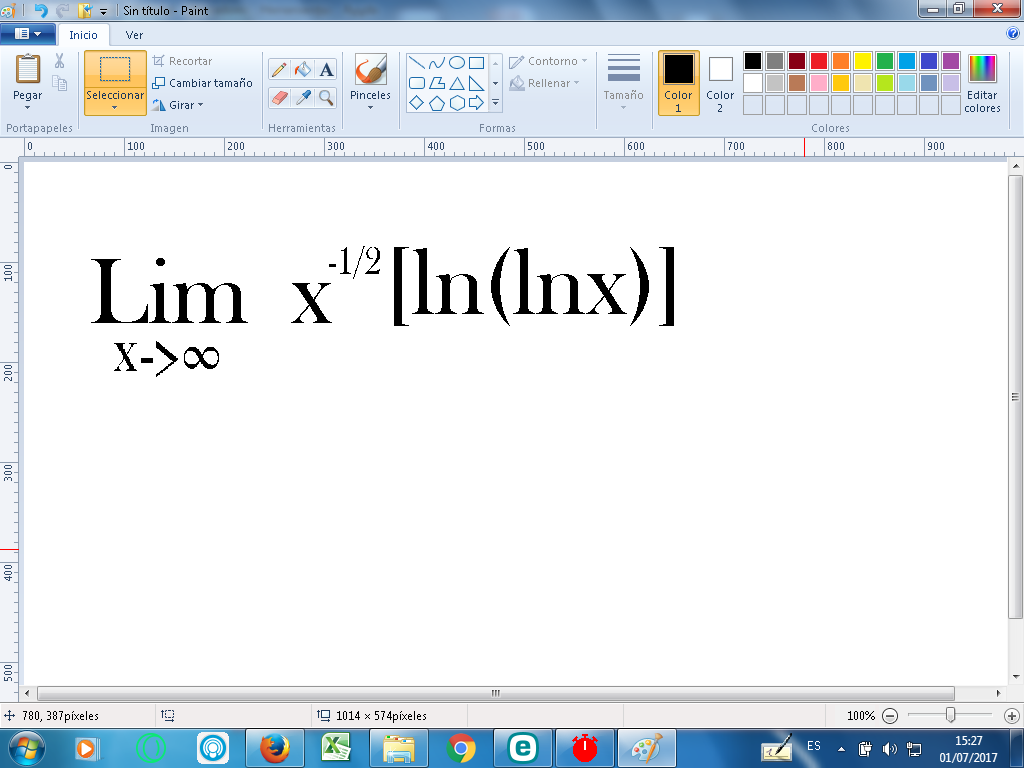
Task: Switch to the Ver tab
Action: coord(134,35)
